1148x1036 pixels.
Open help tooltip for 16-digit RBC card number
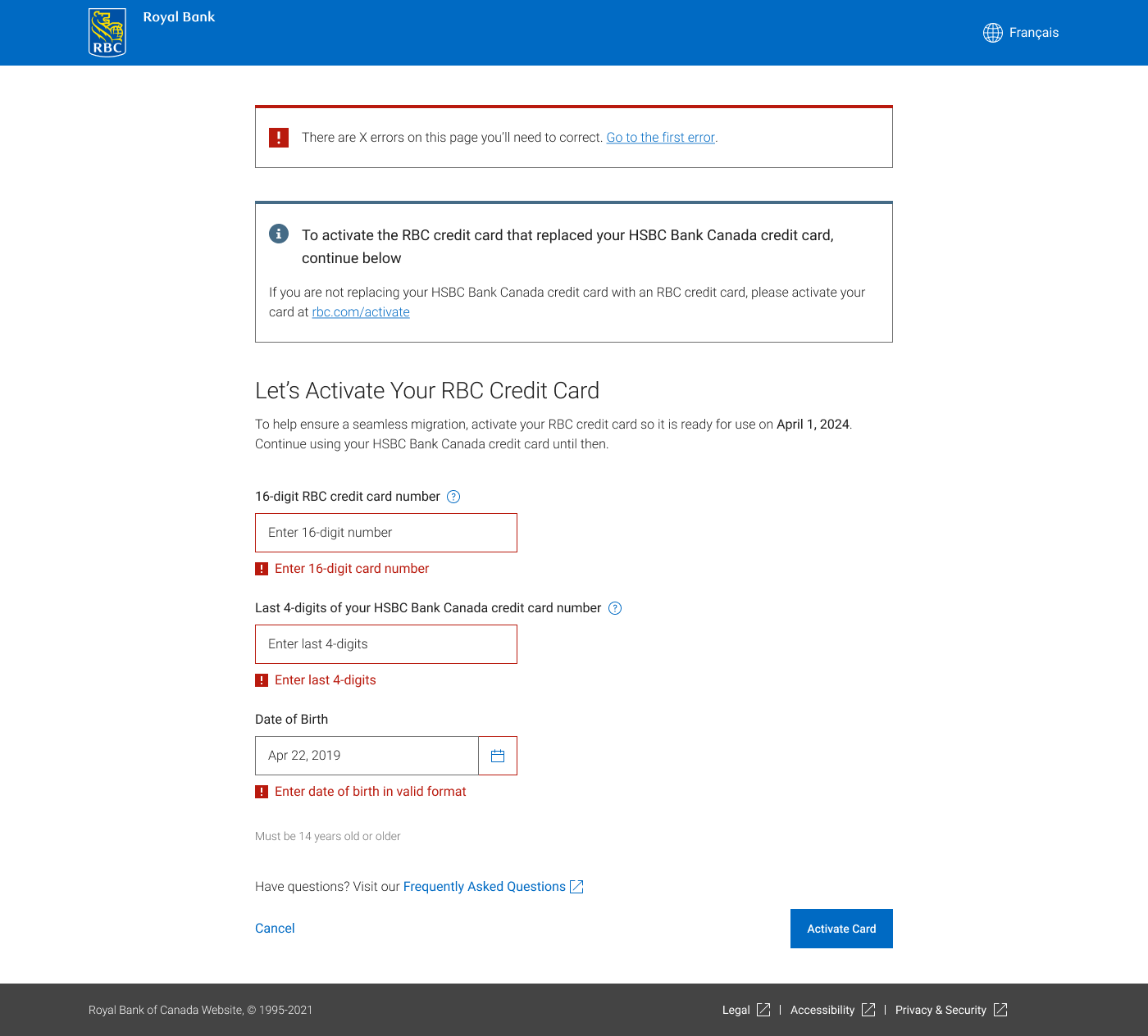[453, 497]
